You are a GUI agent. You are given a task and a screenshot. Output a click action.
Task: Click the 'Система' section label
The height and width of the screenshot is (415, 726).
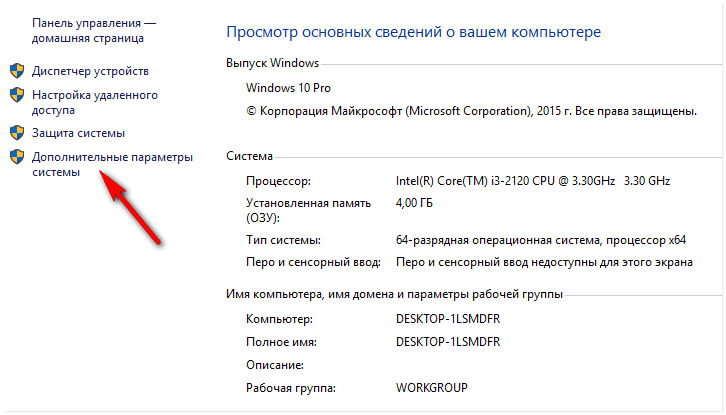coord(249,156)
